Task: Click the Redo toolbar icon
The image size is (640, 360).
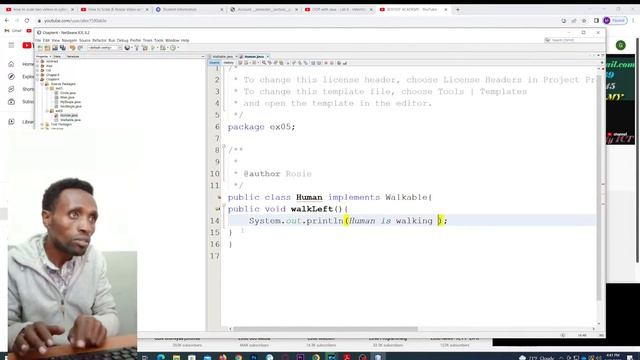Action: (80, 48)
